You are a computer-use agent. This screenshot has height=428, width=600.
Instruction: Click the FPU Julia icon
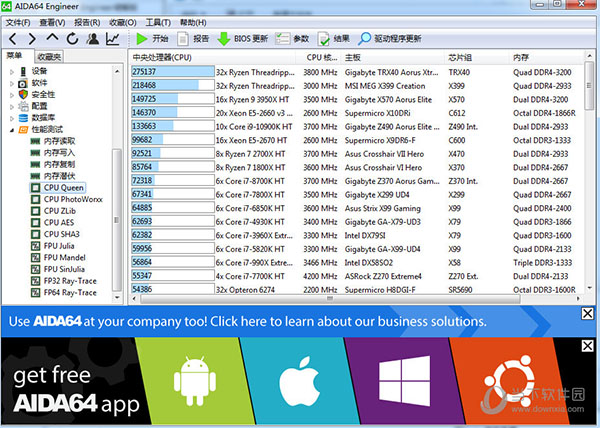point(35,246)
